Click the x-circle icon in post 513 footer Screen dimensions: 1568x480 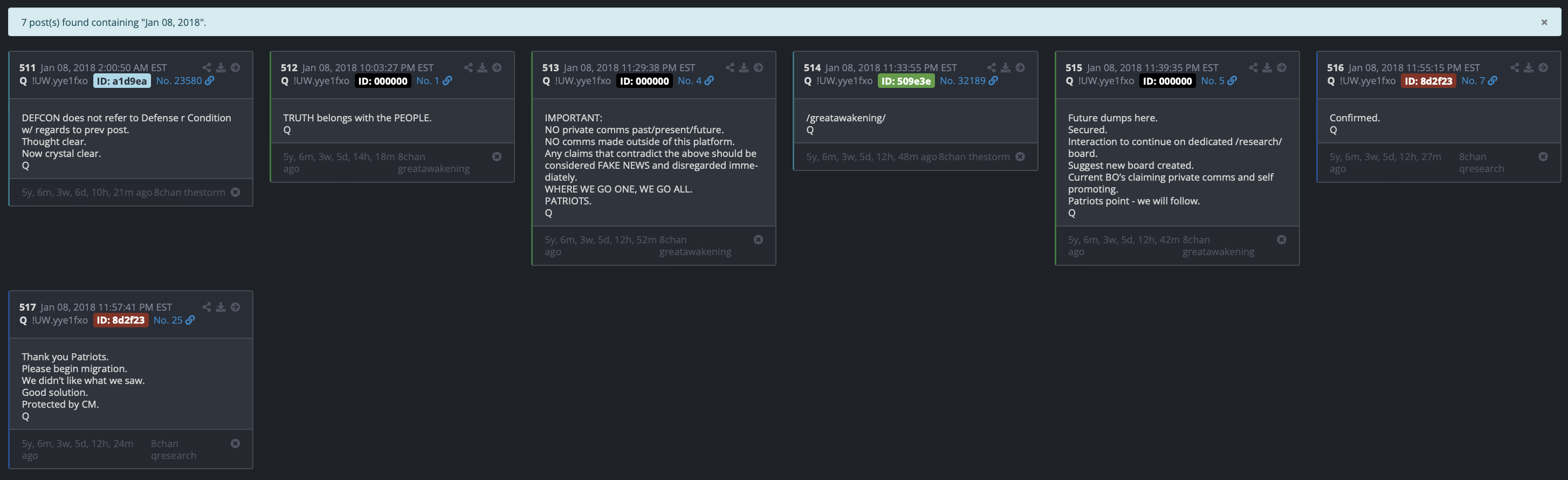click(758, 240)
